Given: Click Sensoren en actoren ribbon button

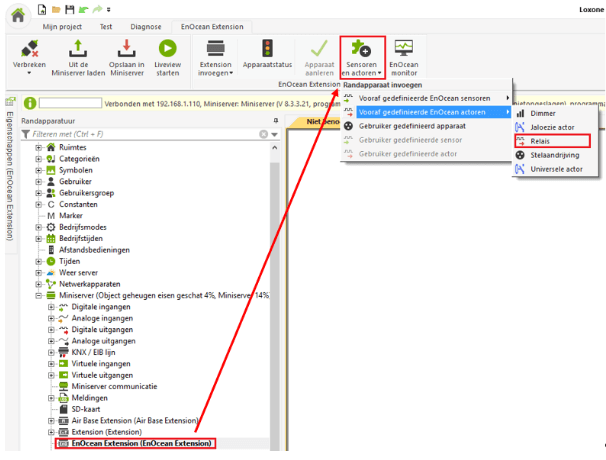Looking at the screenshot, I should 361,58.
